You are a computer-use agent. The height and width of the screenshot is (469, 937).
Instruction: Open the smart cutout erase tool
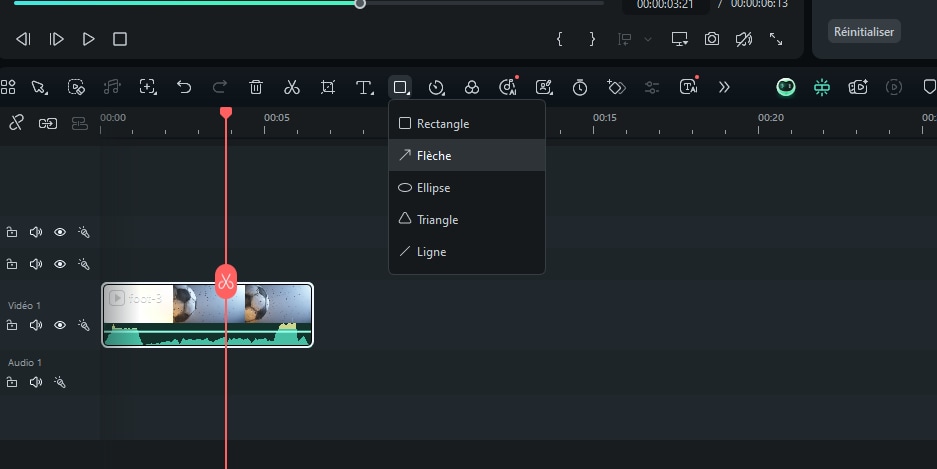point(76,87)
